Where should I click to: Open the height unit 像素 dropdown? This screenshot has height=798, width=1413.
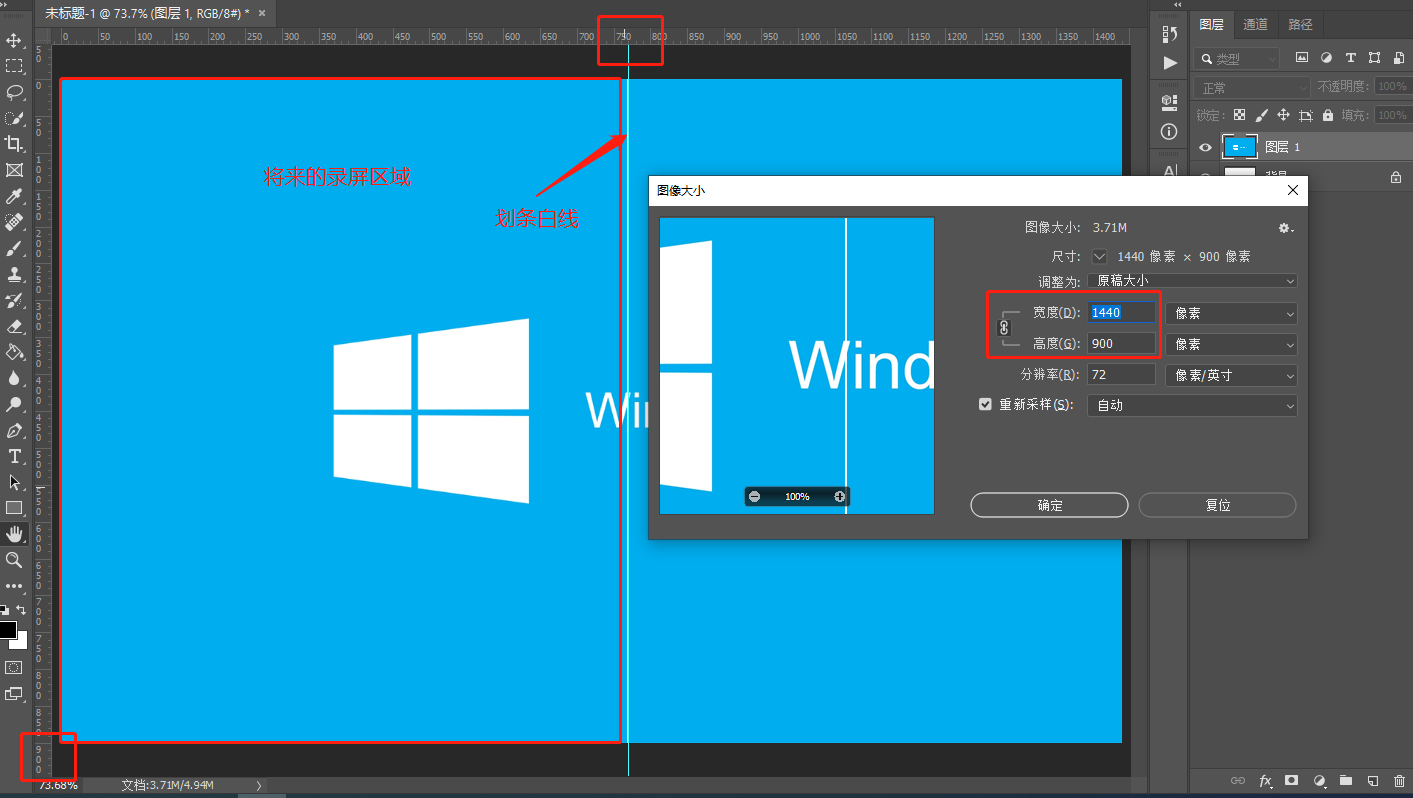[1231, 344]
